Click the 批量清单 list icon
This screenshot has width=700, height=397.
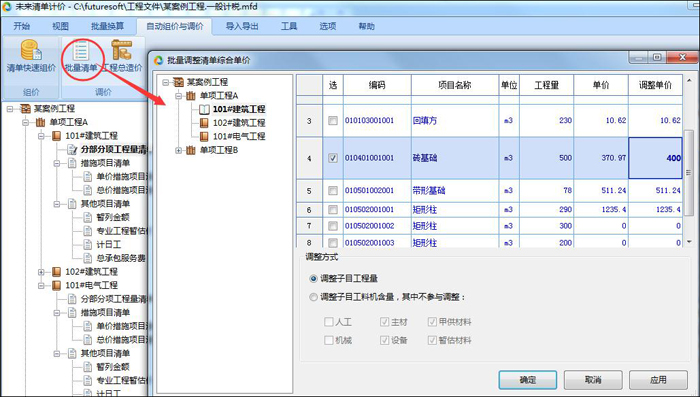(x=81, y=51)
